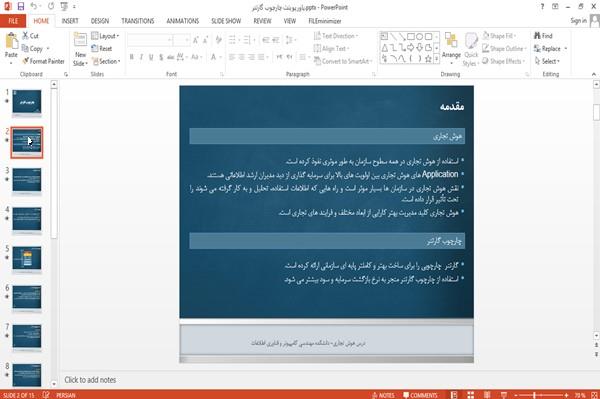Switch to Reading View in the status bar
The width and height of the screenshot is (600, 399).
487,395
